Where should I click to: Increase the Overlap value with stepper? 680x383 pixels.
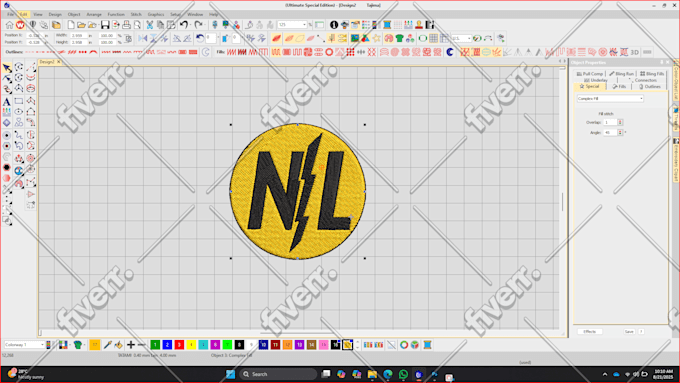click(x=620, y=121)
